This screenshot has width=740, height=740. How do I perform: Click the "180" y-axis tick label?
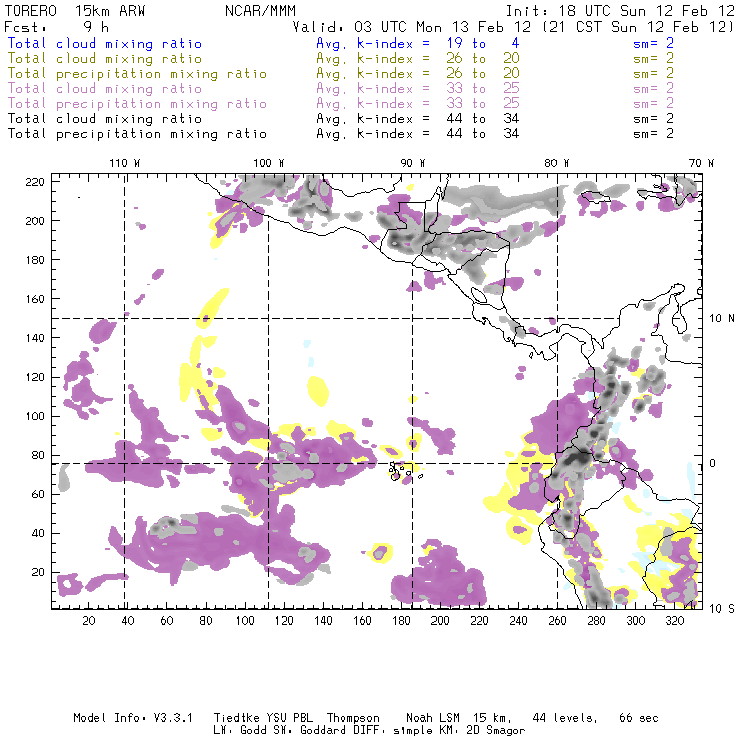coord(35,260)
